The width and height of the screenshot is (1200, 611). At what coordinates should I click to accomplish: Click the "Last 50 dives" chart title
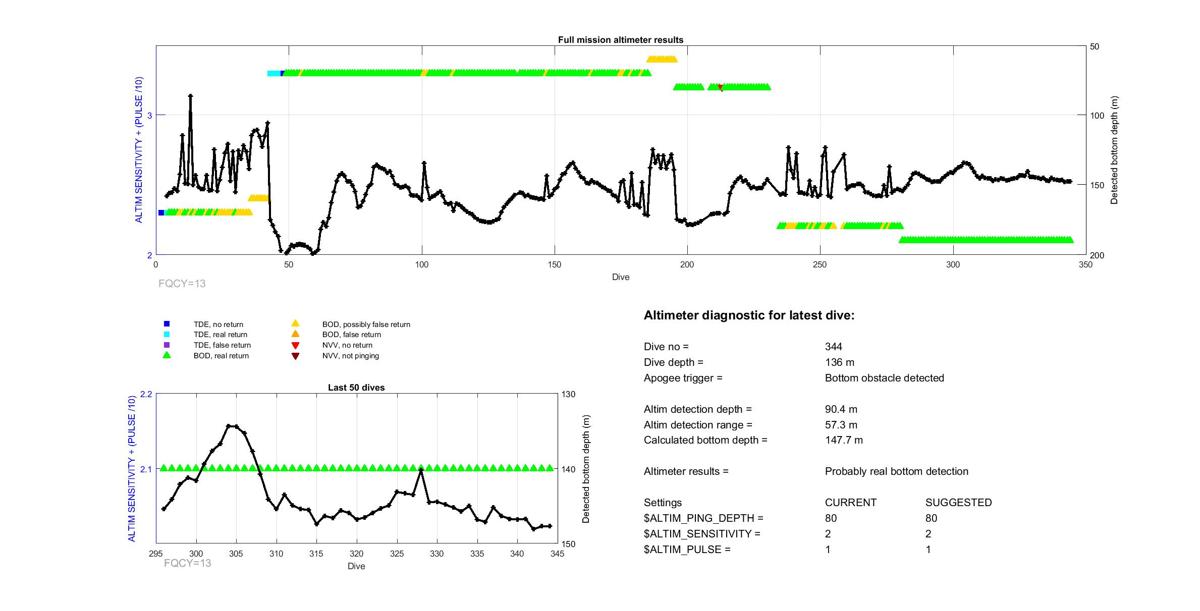(357, 387)
